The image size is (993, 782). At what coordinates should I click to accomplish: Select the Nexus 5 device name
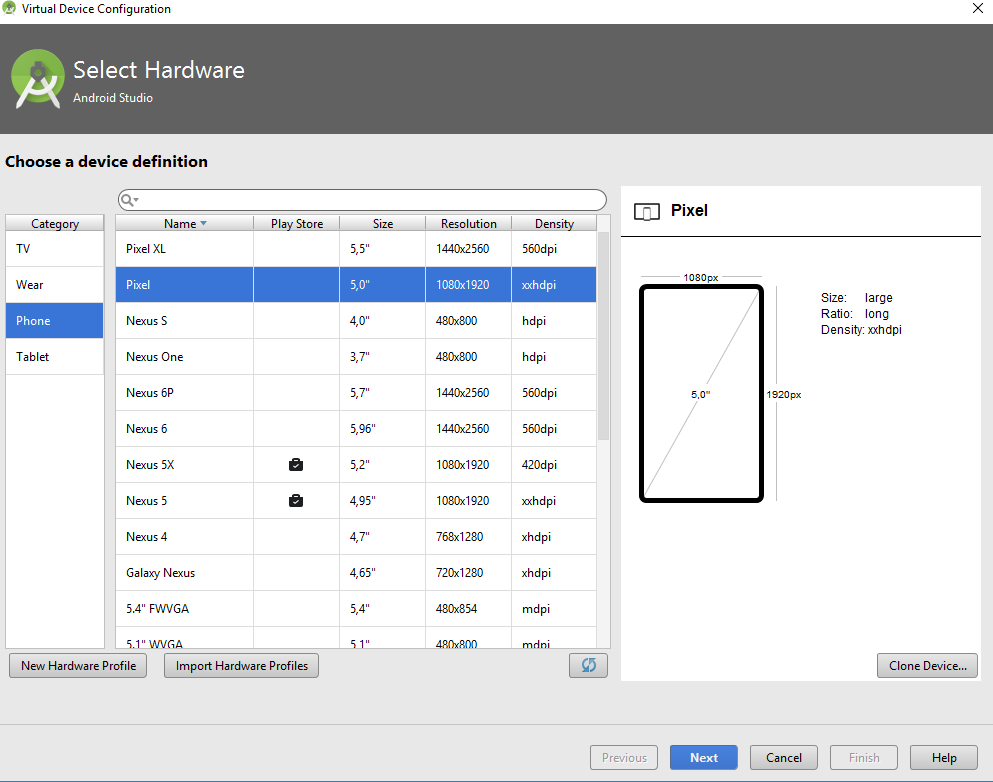[146, 501]
